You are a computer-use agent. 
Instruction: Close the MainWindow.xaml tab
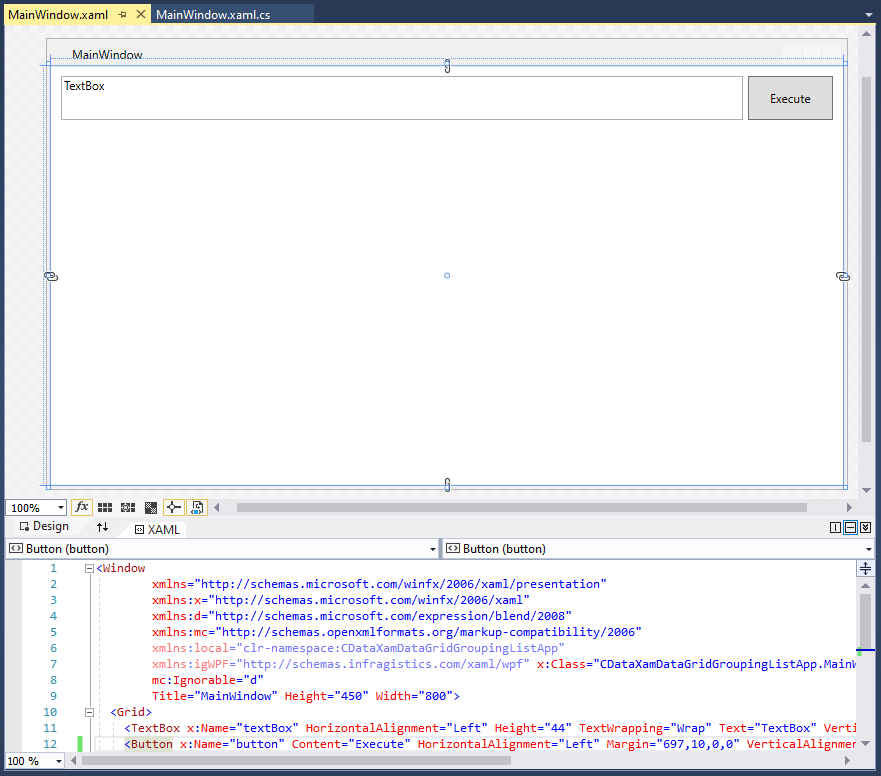pos(140,15)
